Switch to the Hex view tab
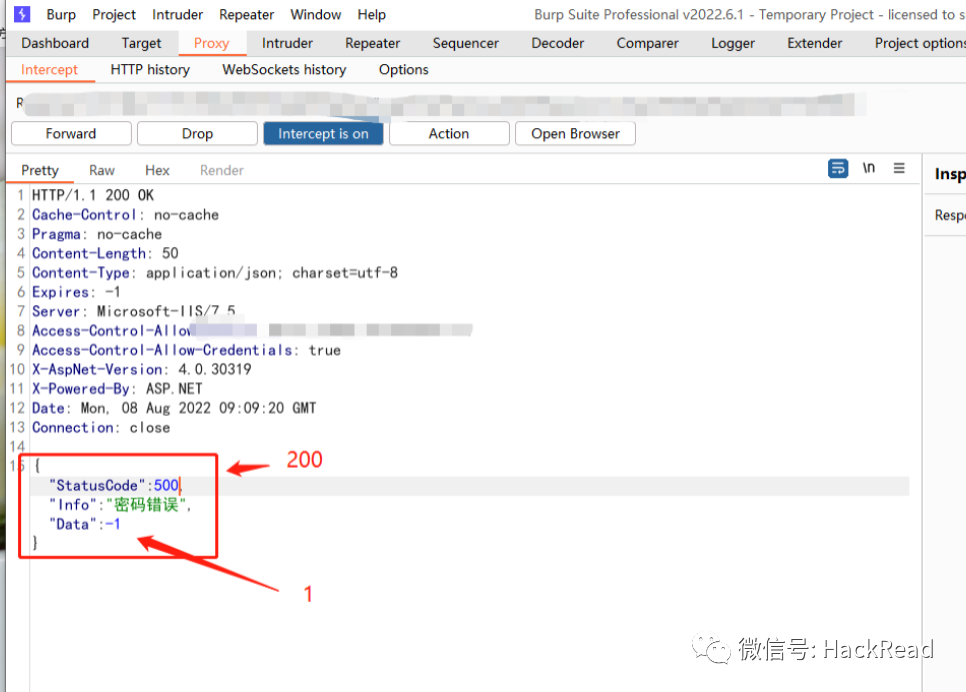Image resolution: width=966 pixels, height=692 pixels. [x=157, y=171]
